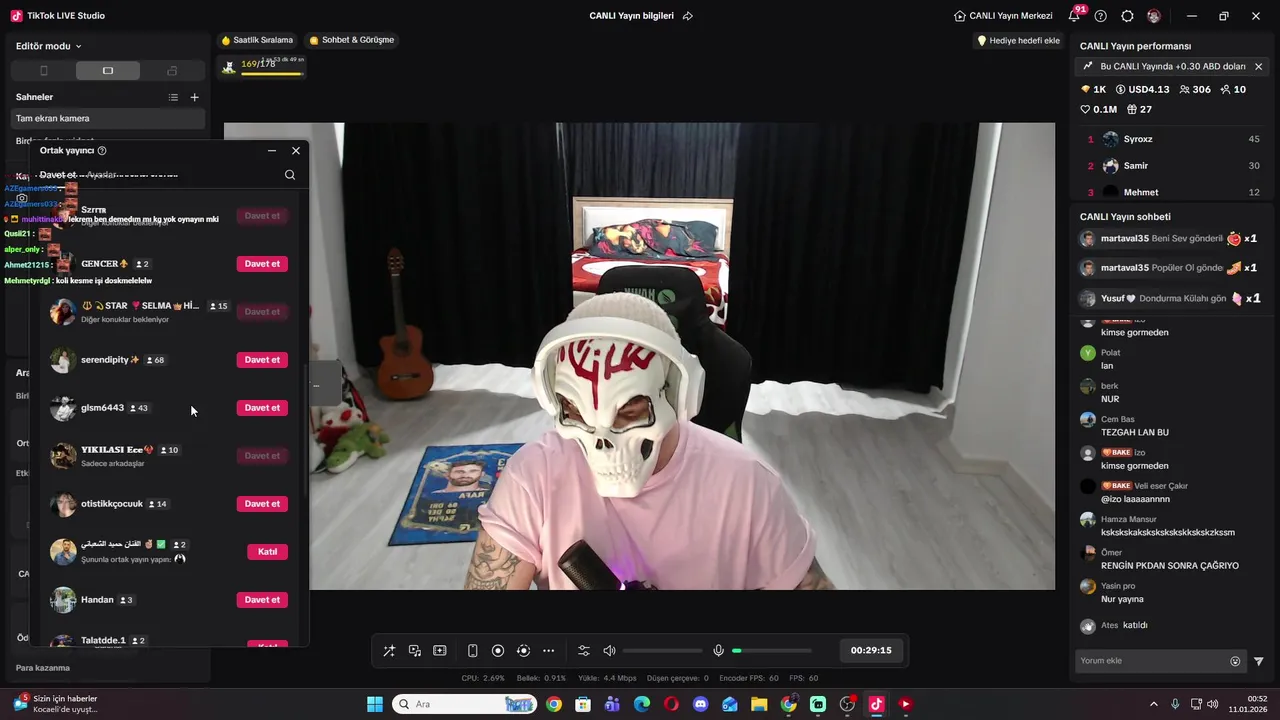Invite Handan with Davet et button

click(x=262, y=600)
